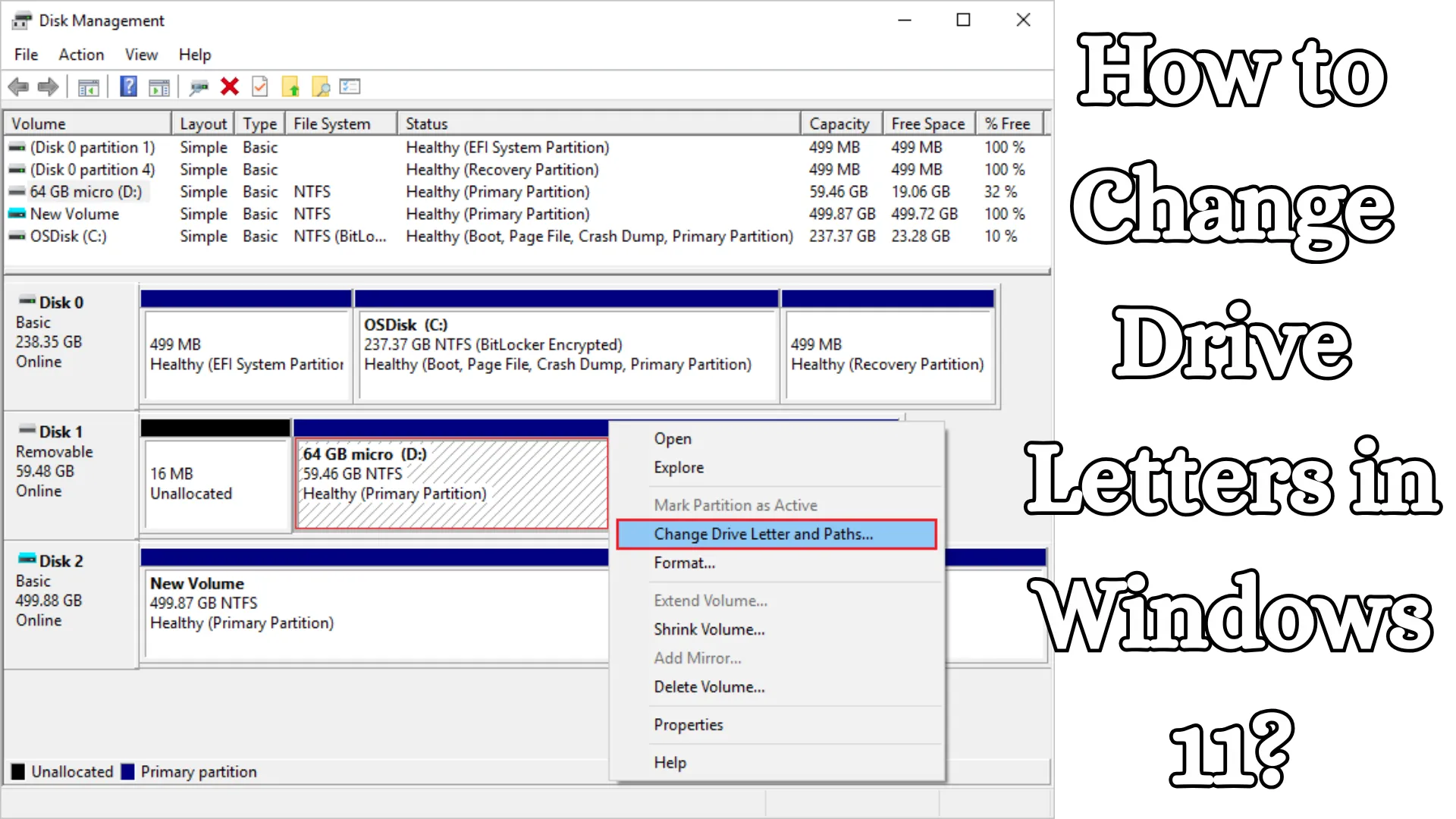Open Properties from the context menu

tap(777, 724)
